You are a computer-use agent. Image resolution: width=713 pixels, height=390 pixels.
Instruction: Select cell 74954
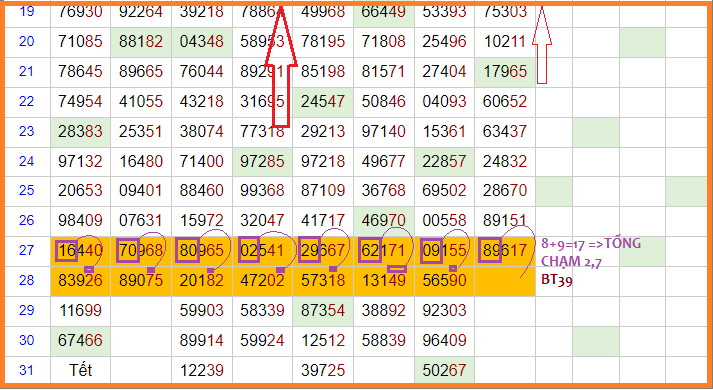tap(80, 101)
